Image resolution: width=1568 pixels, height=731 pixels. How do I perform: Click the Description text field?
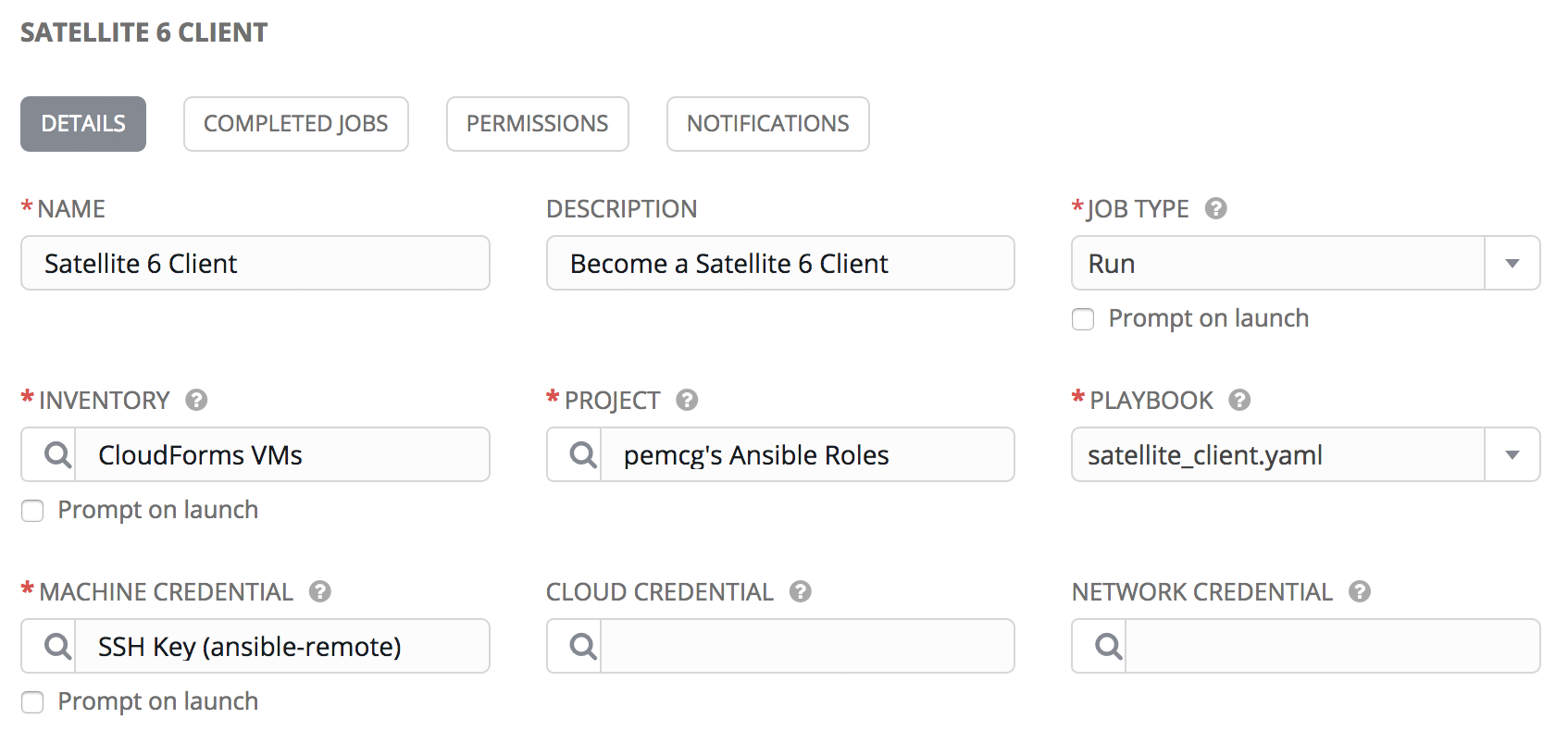point(779,264)
